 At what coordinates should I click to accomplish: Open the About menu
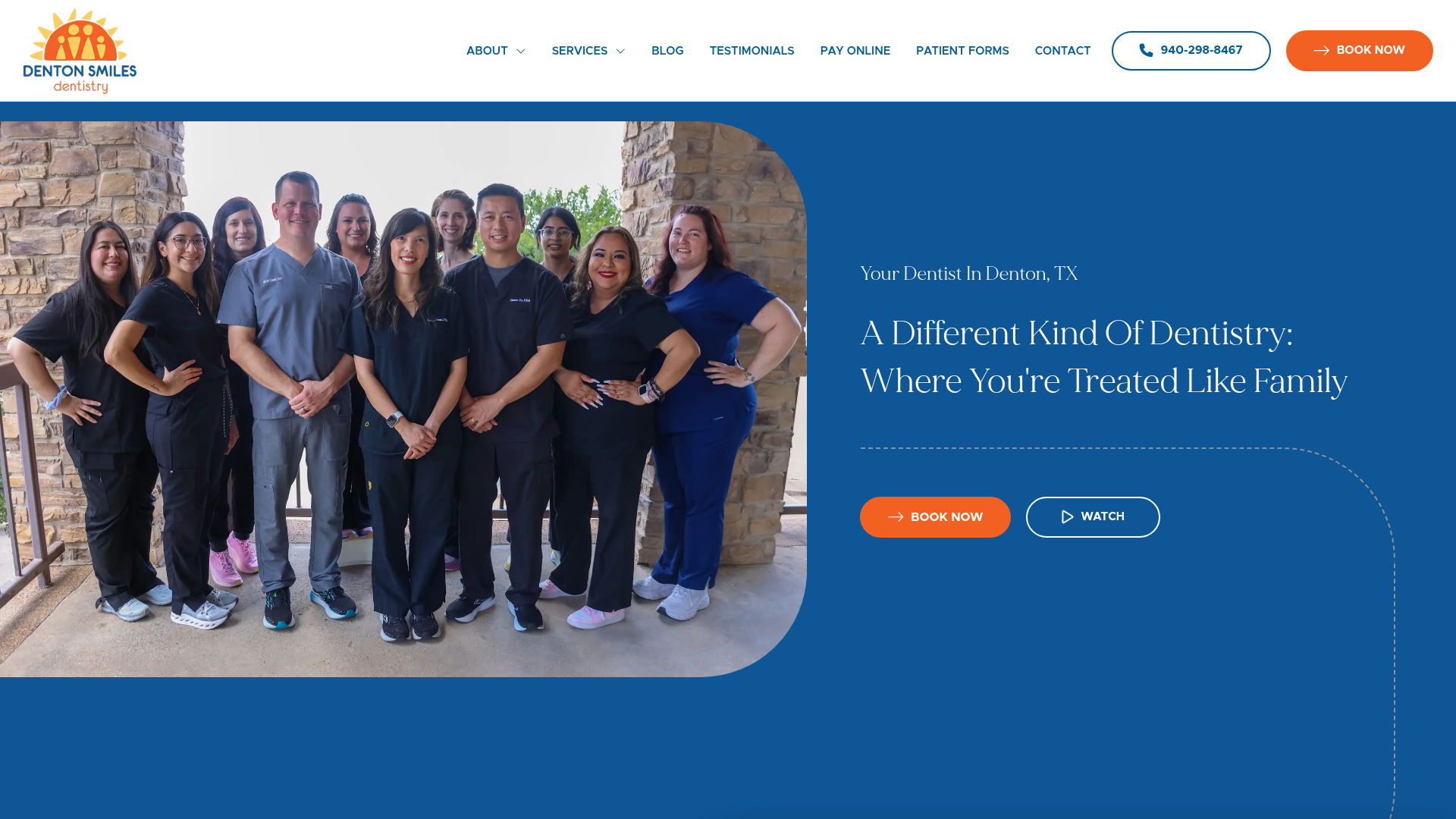[487, 51]
